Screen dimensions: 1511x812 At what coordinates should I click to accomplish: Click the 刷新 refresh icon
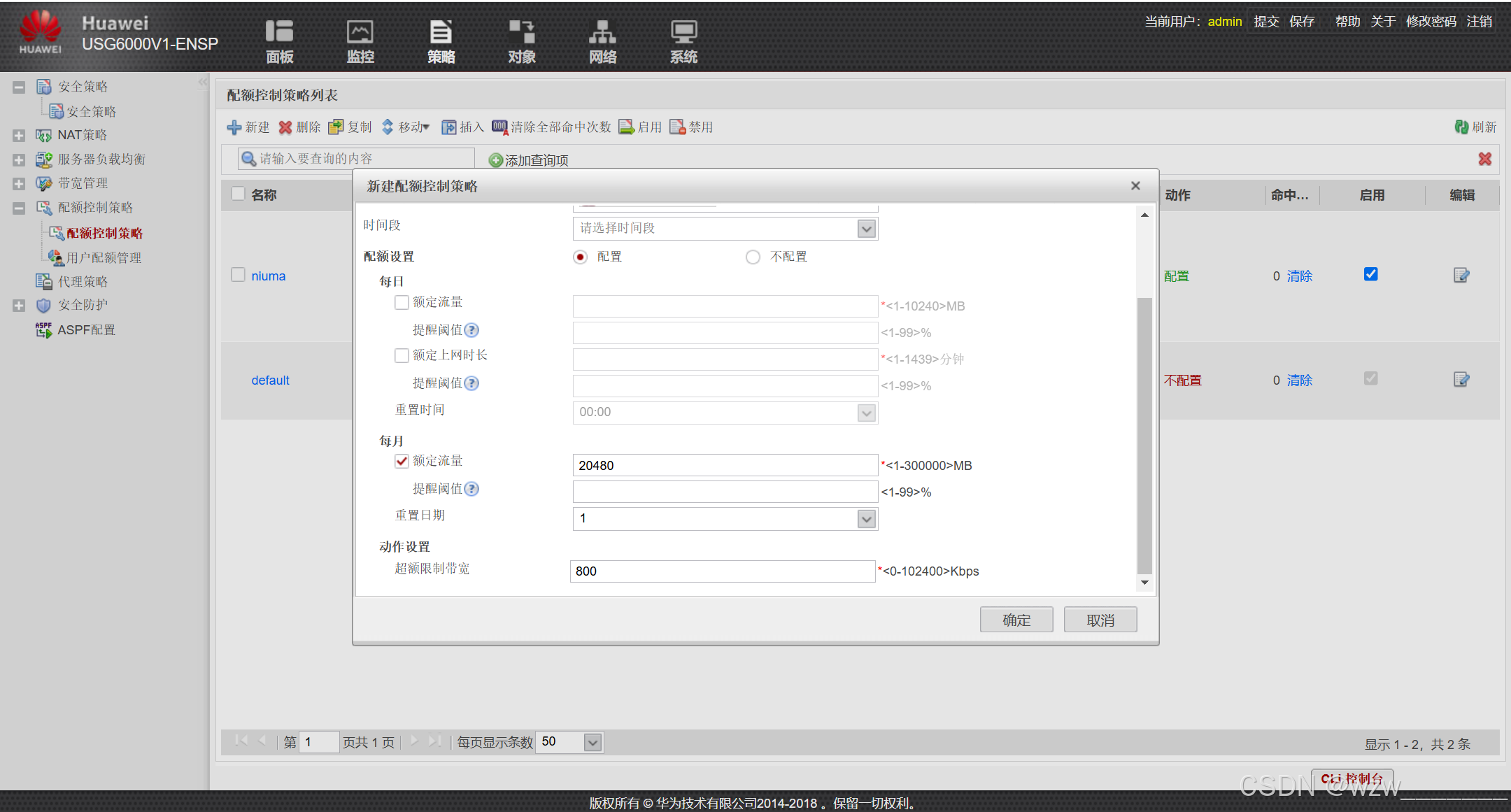click(x=1461, y=127)
